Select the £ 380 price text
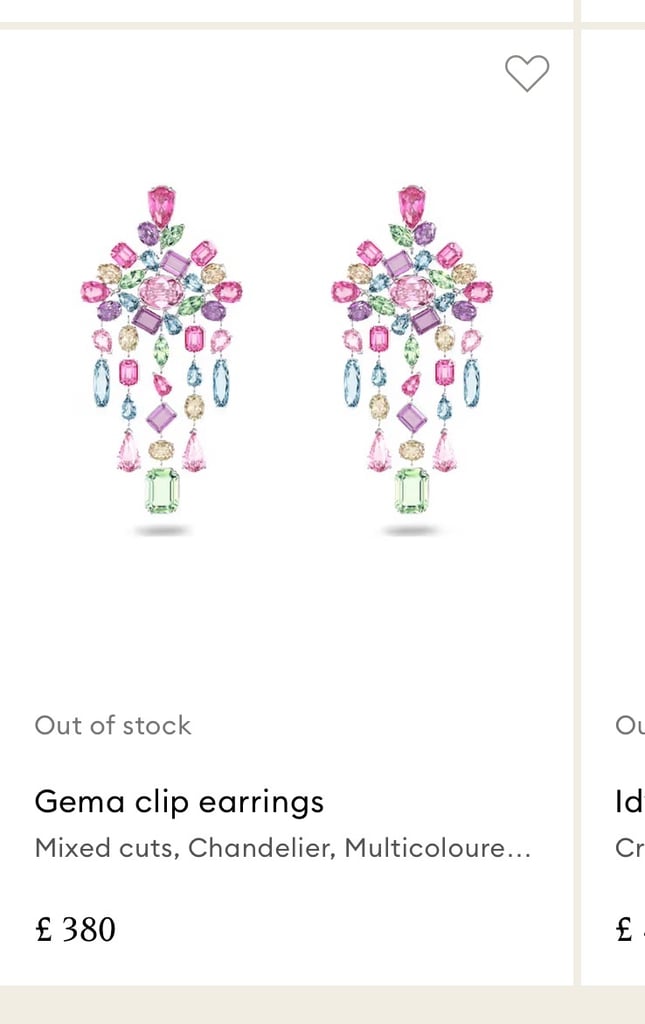645x1024 pixels. tap(75, 929)
